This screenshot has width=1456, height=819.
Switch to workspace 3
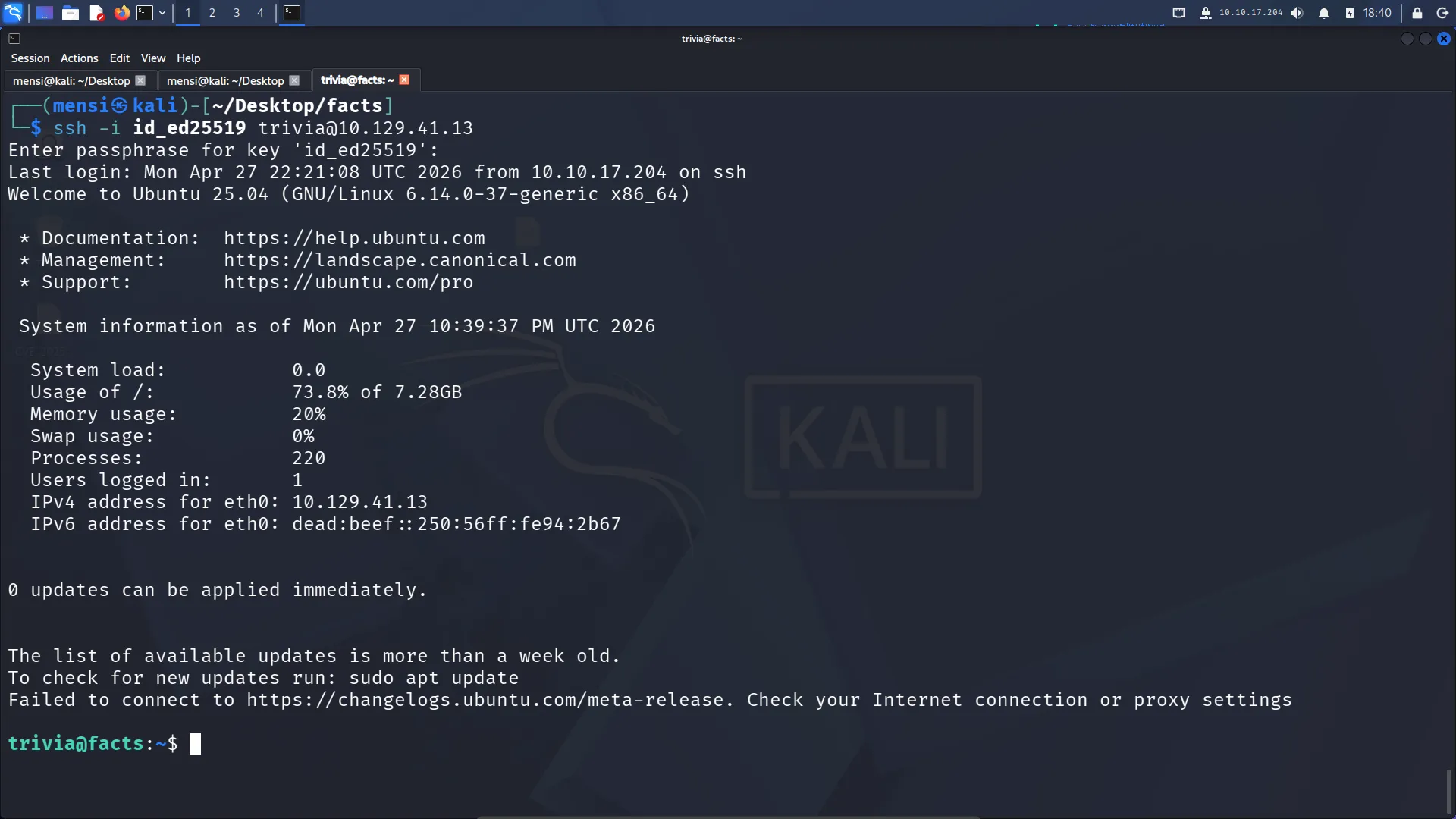(237, 13)
